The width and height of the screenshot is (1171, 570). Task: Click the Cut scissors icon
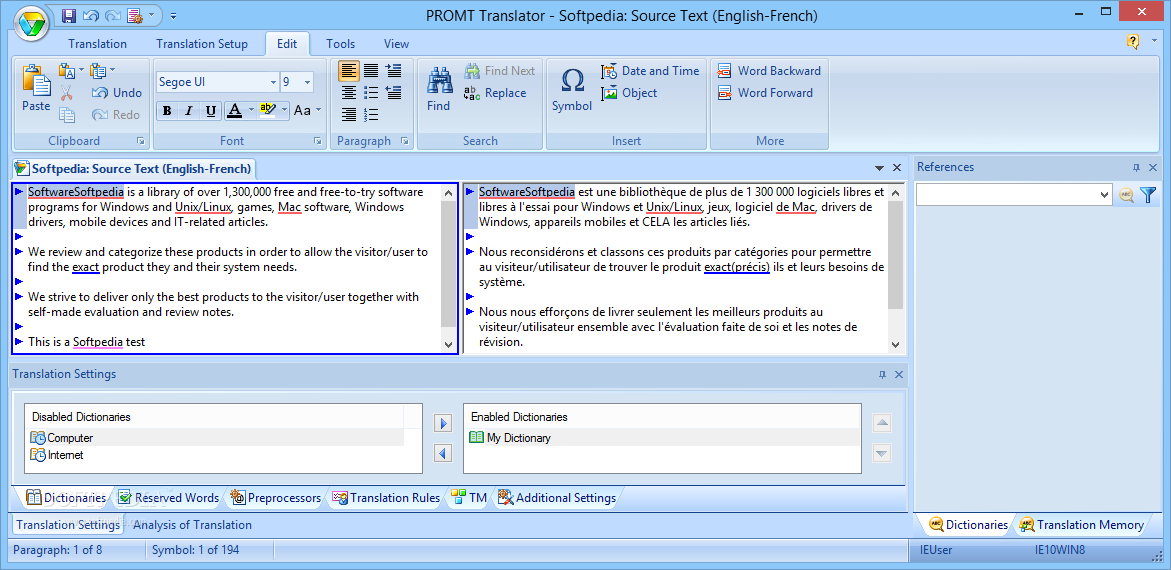pos(66,93)
